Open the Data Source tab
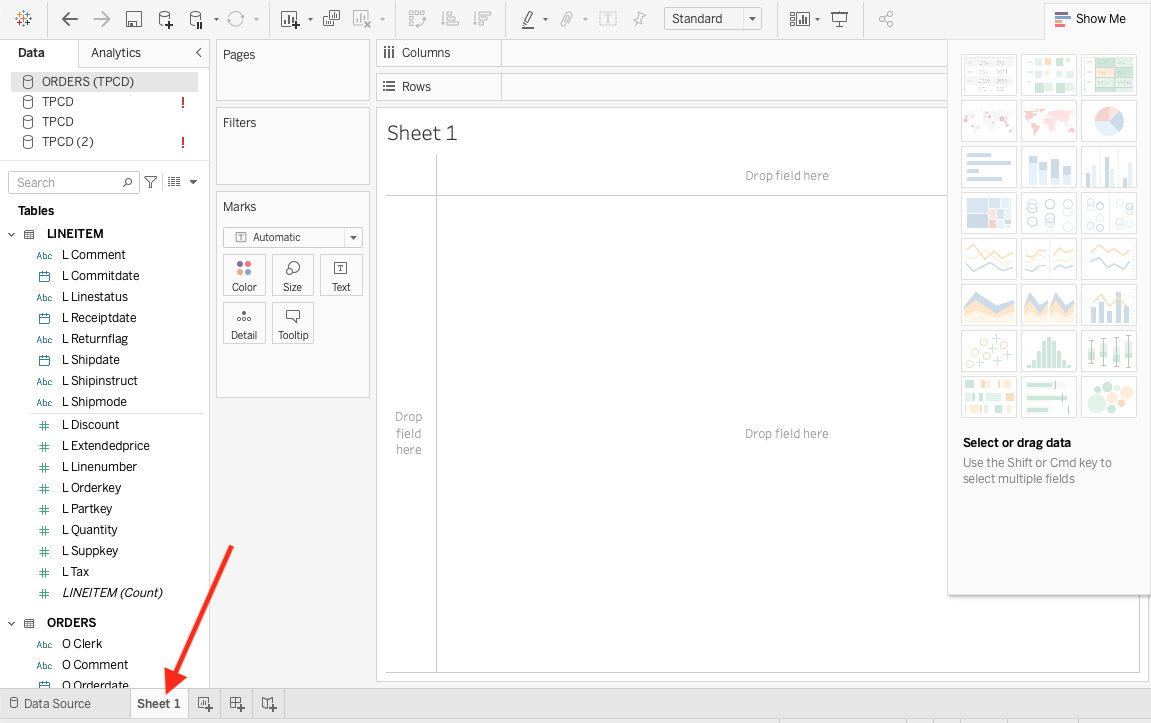Viewport: 1151px width, 723px height. point(57,703)
